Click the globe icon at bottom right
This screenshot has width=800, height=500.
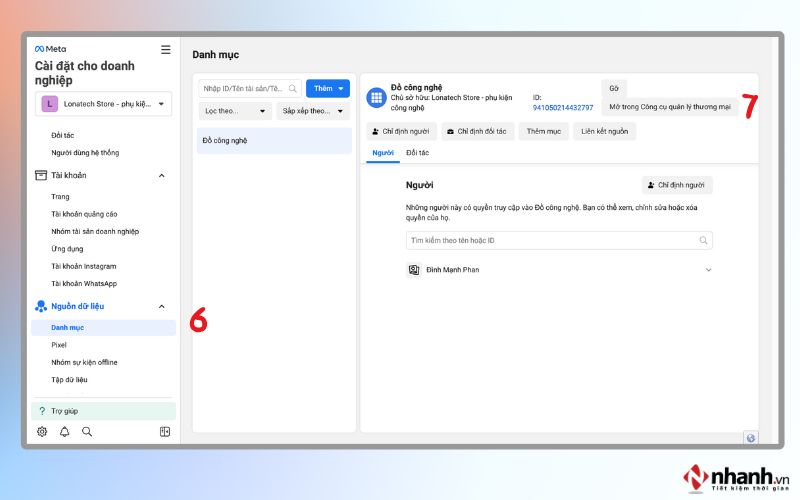751,438
